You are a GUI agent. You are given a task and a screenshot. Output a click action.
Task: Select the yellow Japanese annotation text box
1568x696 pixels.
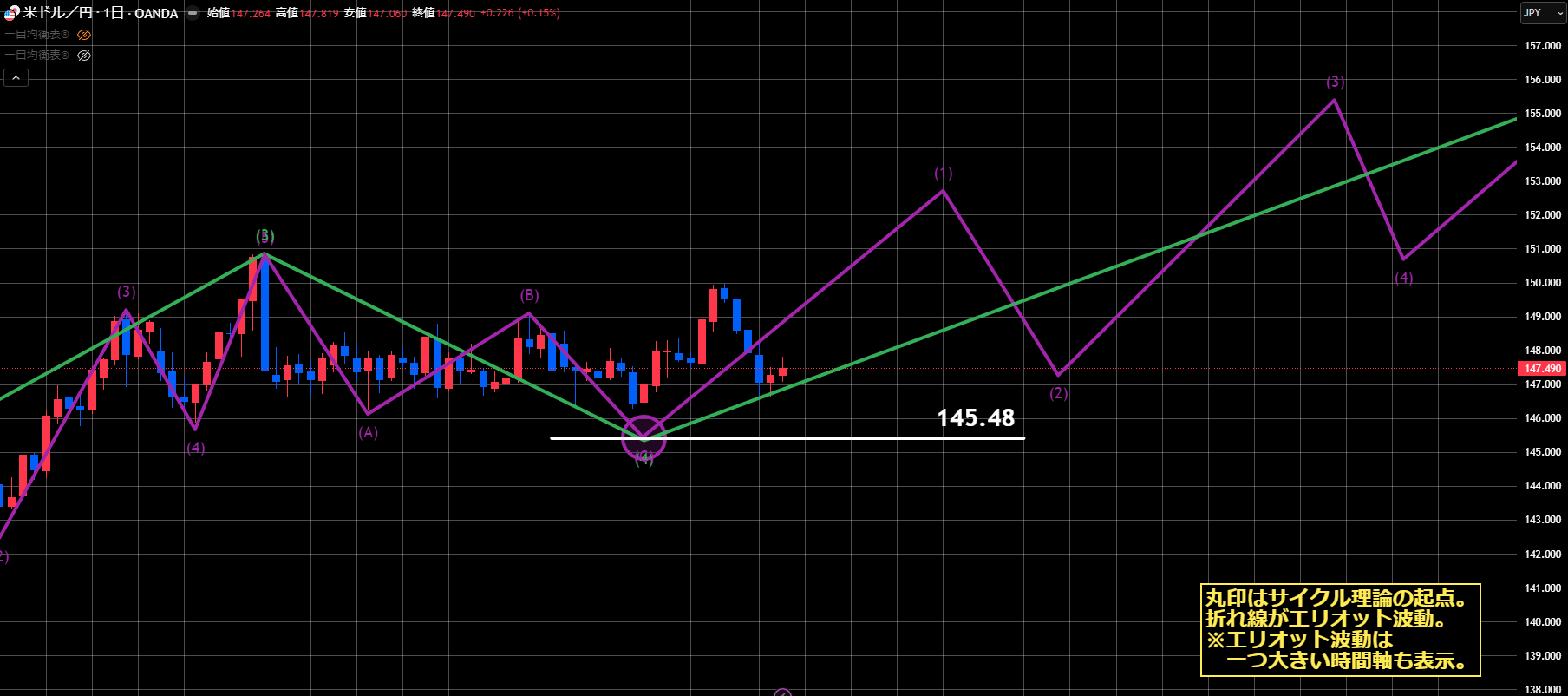coord(1340,629)
